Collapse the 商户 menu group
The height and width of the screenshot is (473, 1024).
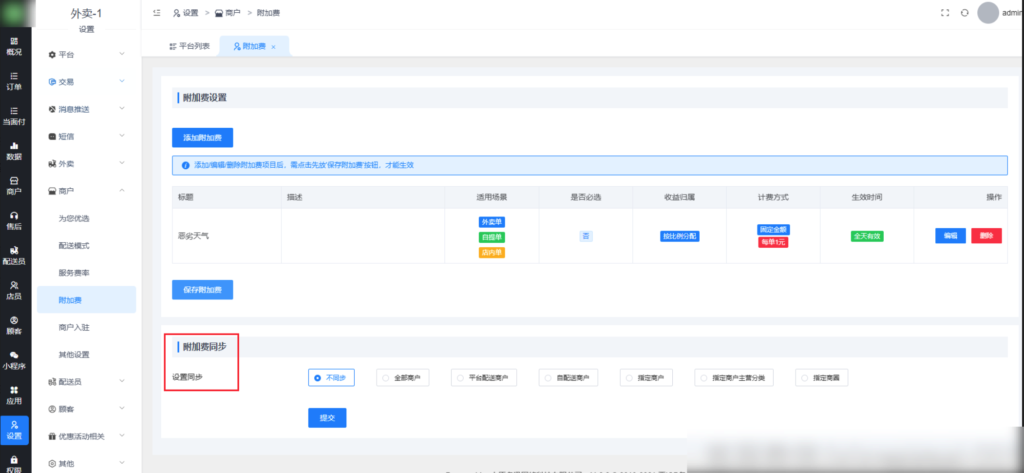(85, 190)
